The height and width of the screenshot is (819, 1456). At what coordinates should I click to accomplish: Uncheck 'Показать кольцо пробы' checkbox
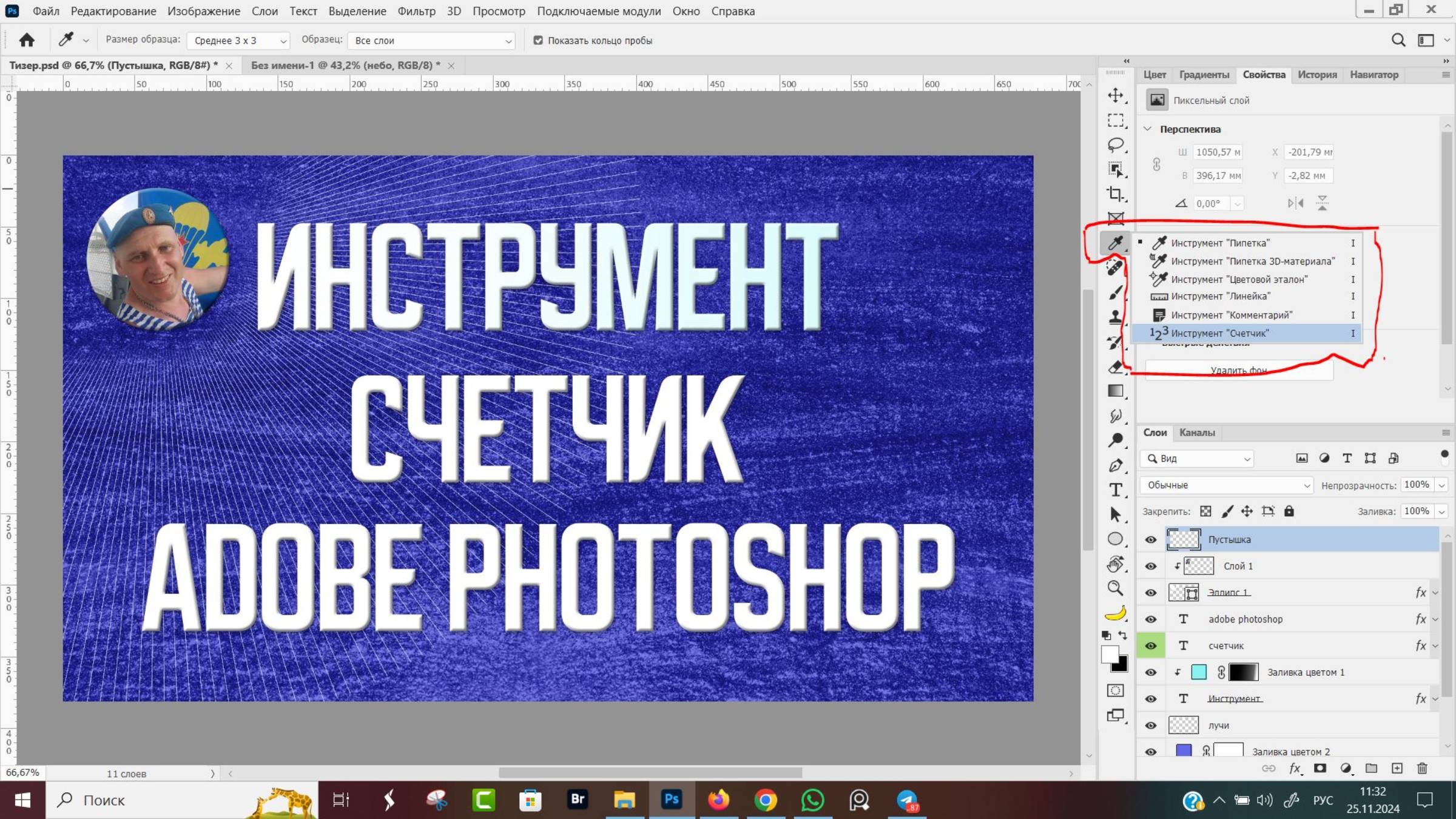click(538, 41)
